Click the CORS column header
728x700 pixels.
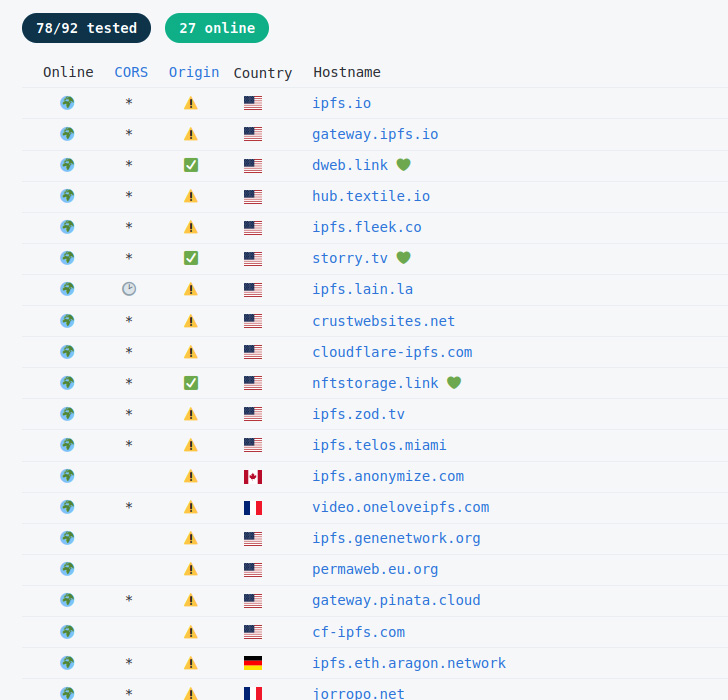pyautogui.click(x=131, y=72)
